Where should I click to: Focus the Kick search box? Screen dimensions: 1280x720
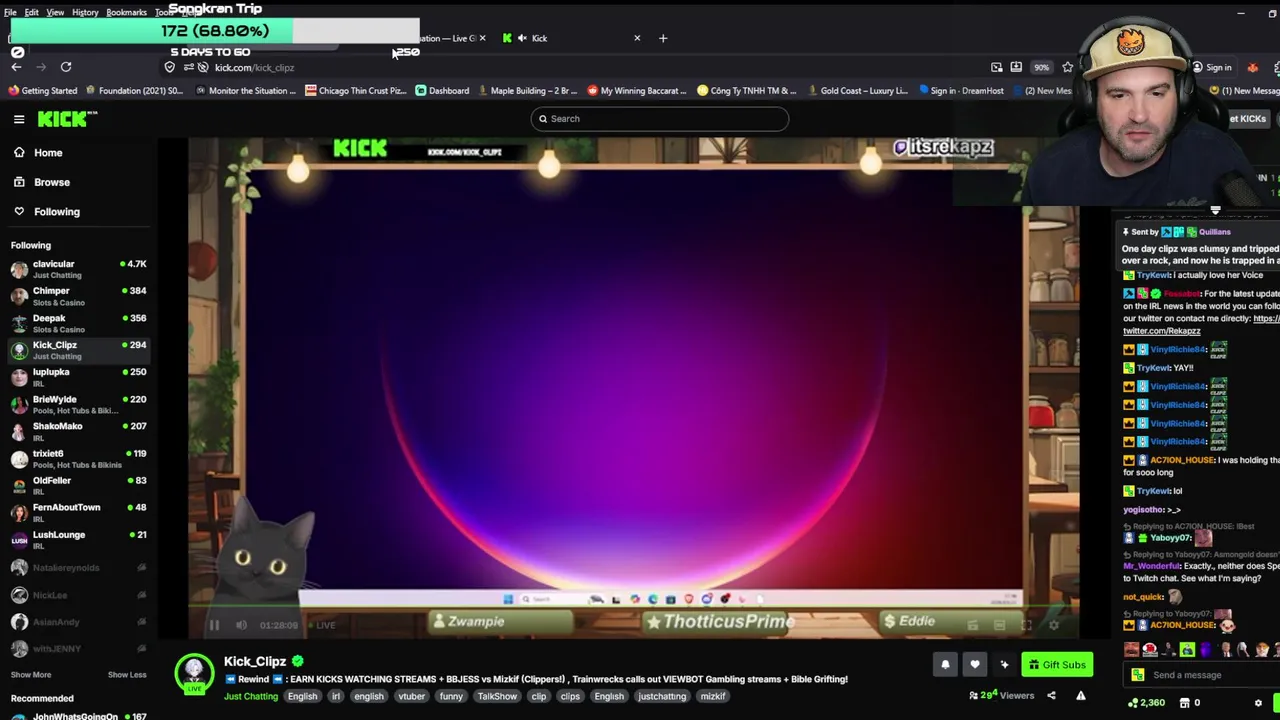click(660, 119)
